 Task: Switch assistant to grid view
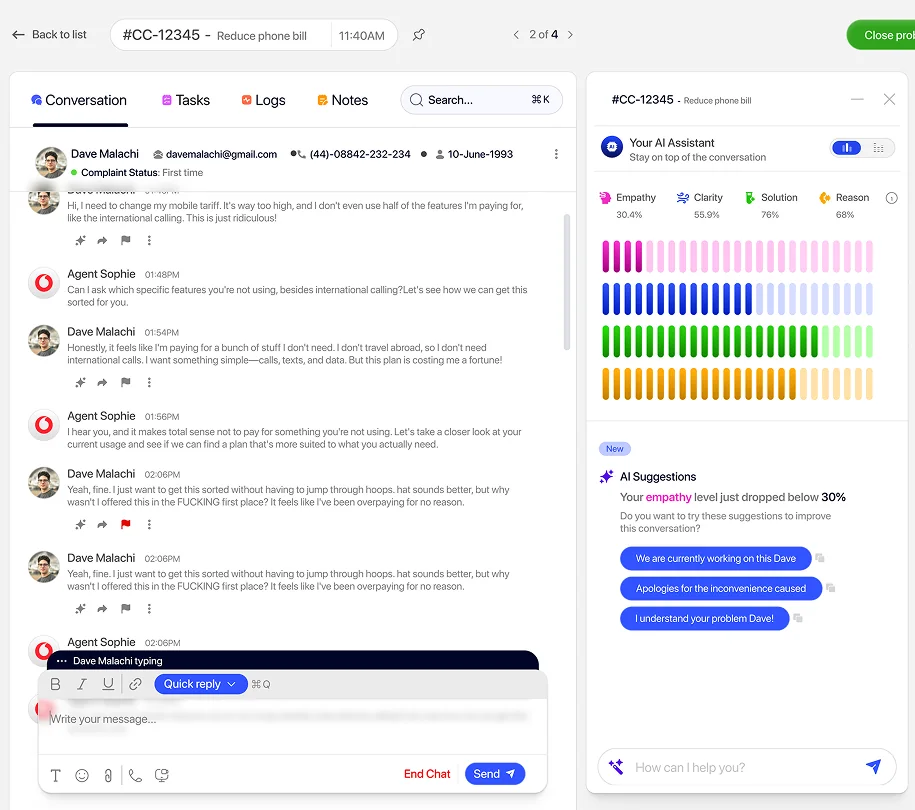click(878, 148)
